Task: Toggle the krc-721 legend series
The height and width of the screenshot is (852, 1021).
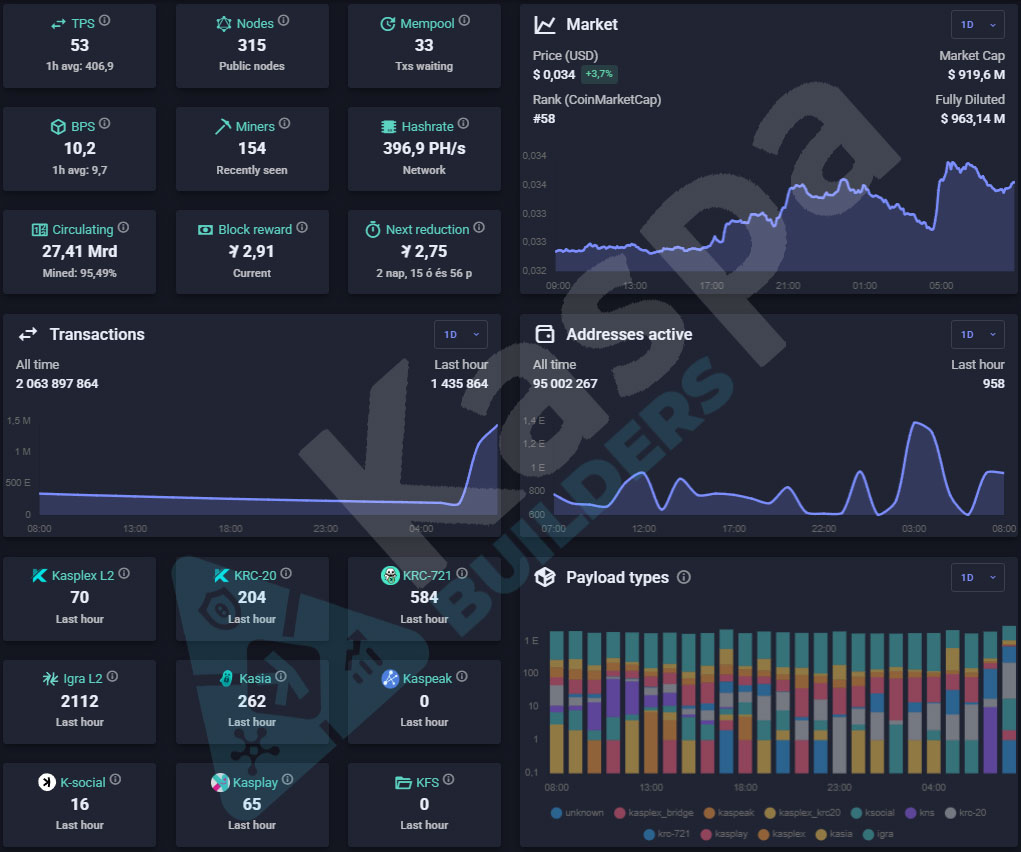Action: tap(667, 834)
